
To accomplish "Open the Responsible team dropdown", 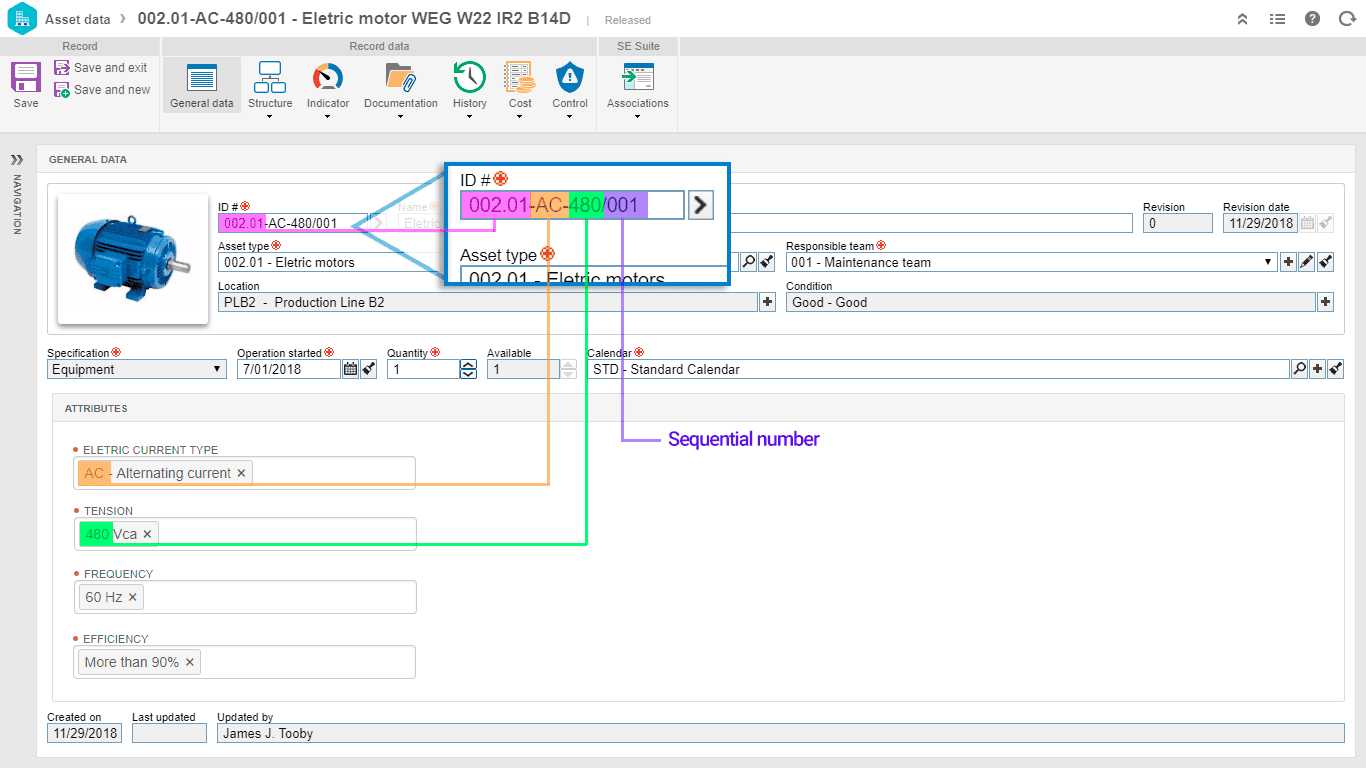I will 1266,261.
